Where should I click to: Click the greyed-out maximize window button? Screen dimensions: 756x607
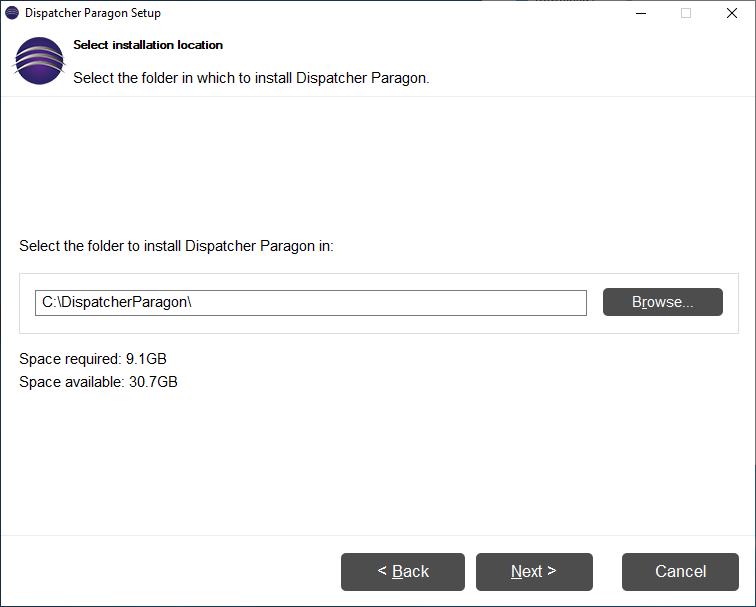(x=686, y=13)
